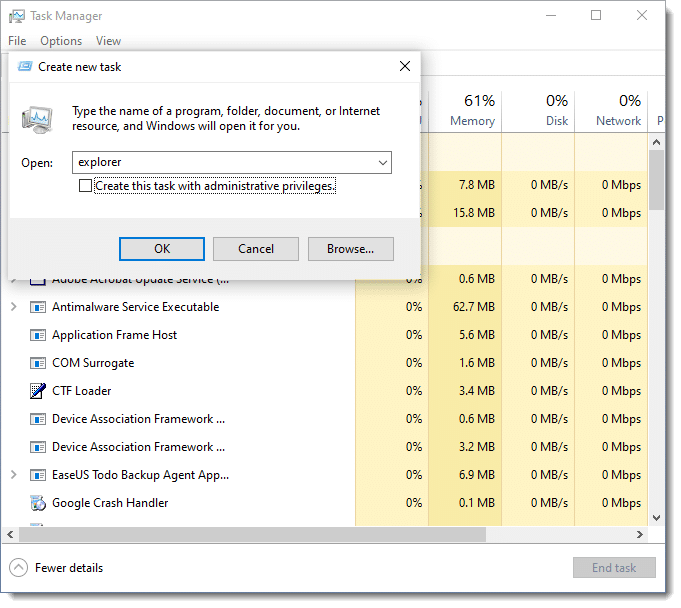Close the Create new task dialog
This screenshot has width=681, height=608.
[405, 66]
